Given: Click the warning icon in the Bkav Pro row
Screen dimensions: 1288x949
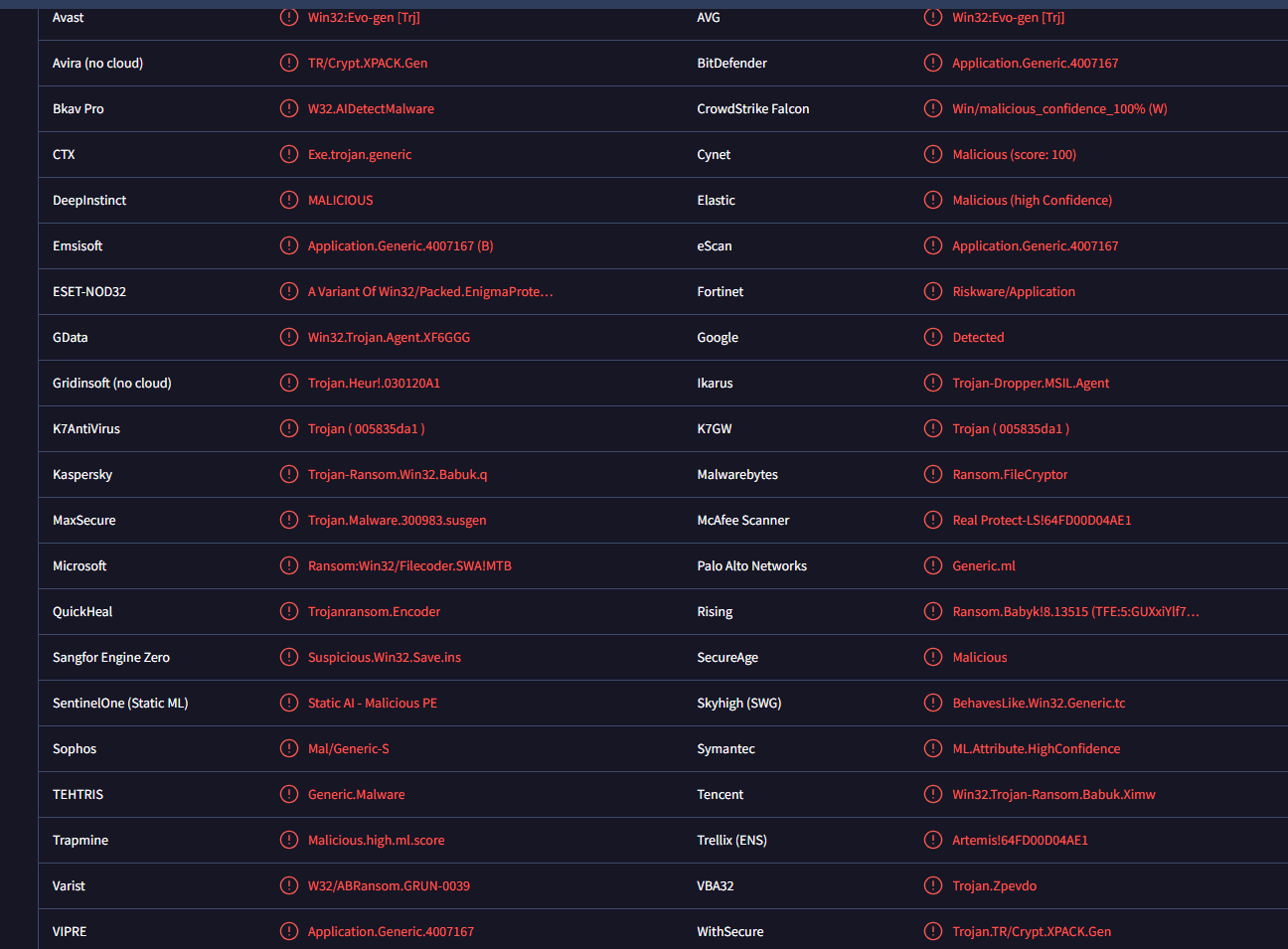Looking at the screenshot, I should (289, 108).
